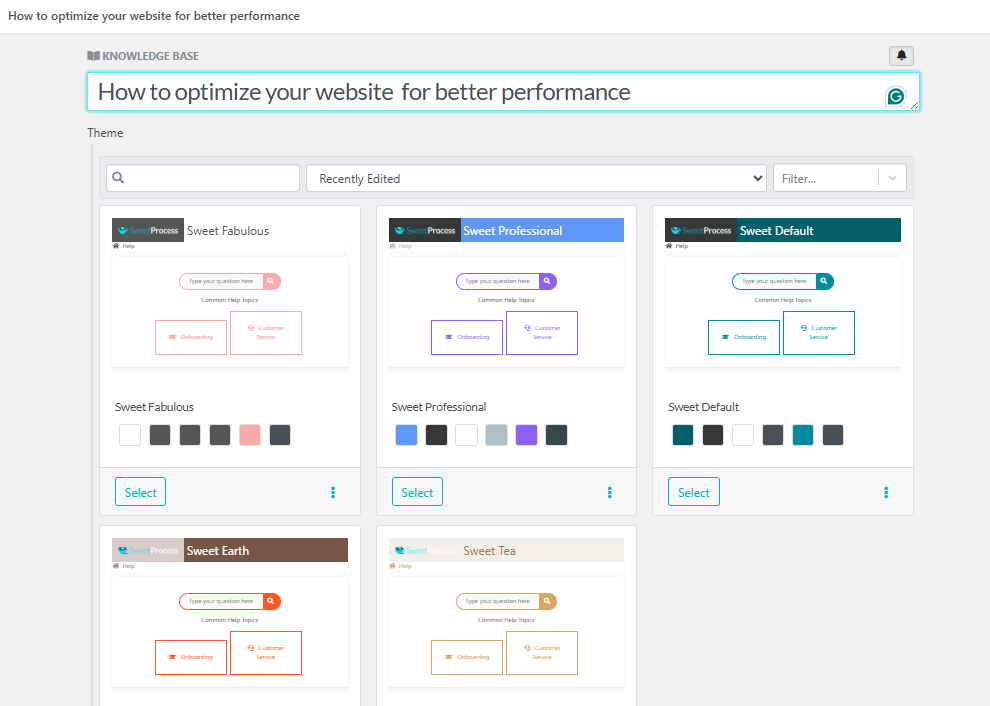The width and height of the screenshot is (990, 706).
Task: Click the 'Theme' section label
Action: coord(105,133)
